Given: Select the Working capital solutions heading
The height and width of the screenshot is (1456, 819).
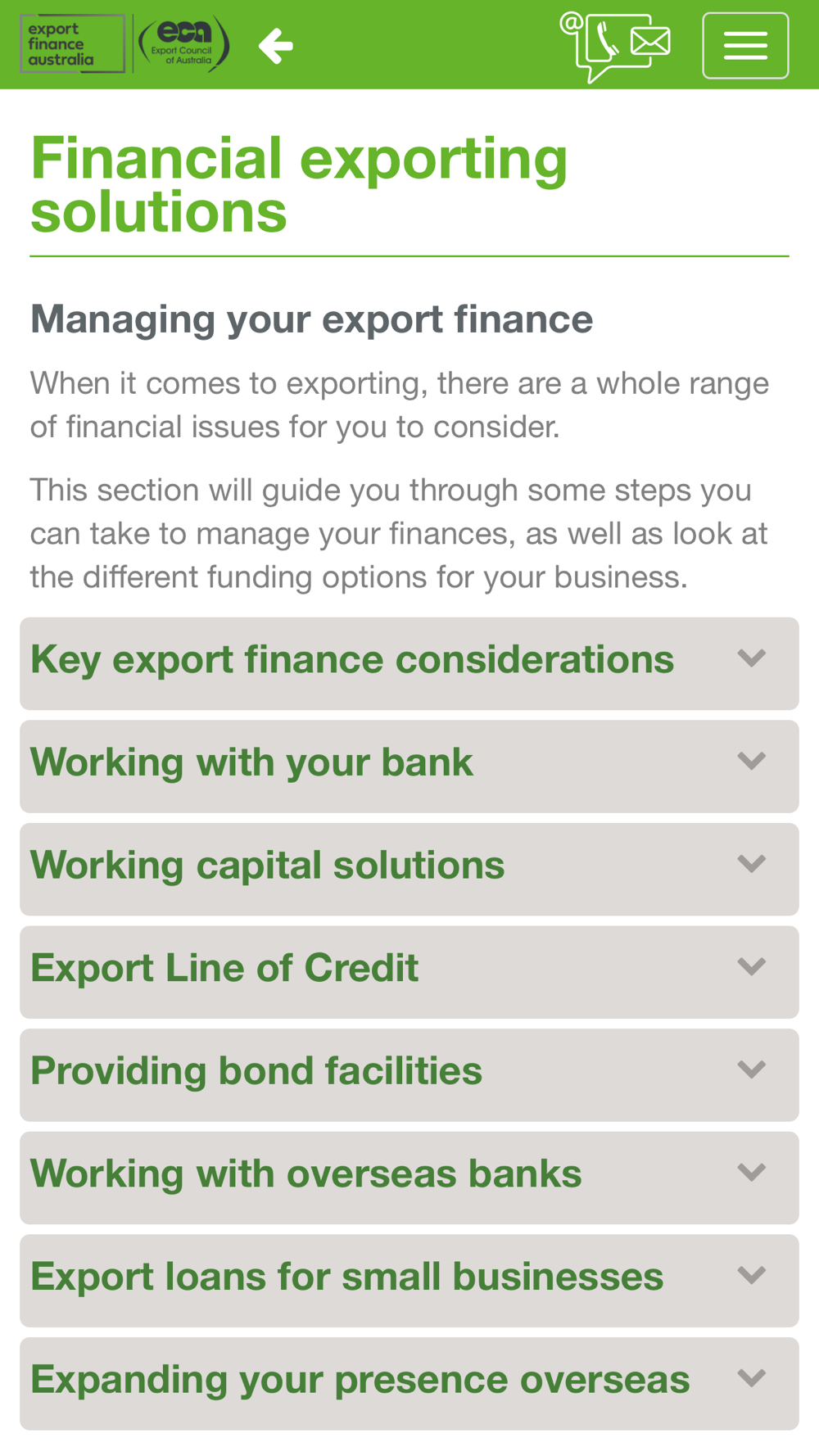Looking at the screenshot, I should click(x=267, y=866).
